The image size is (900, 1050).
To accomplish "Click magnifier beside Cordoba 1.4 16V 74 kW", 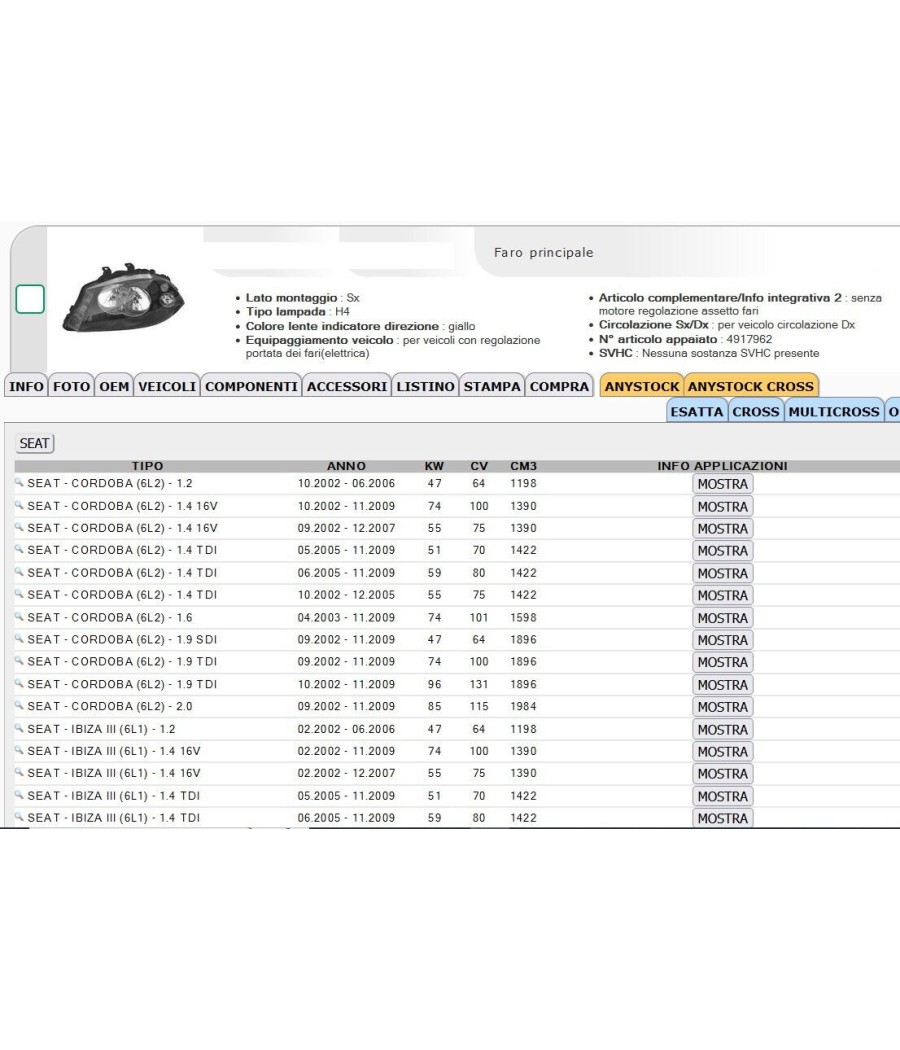I will (x=19, y=505).
